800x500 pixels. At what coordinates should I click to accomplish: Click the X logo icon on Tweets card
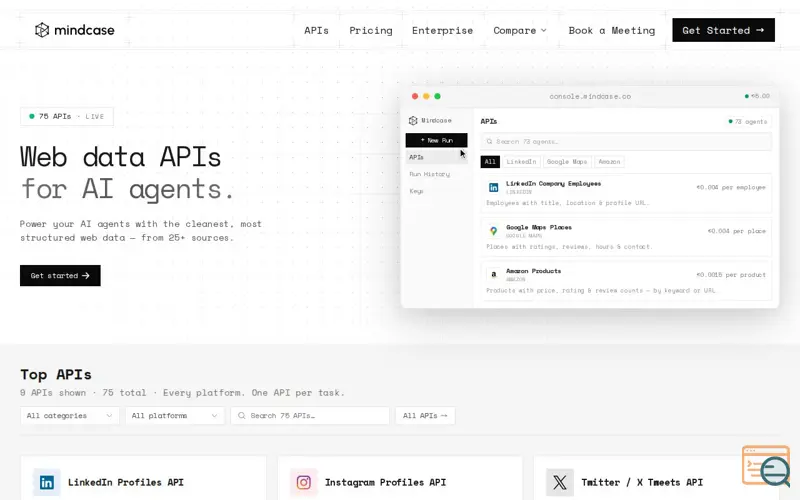pos(560,482)
